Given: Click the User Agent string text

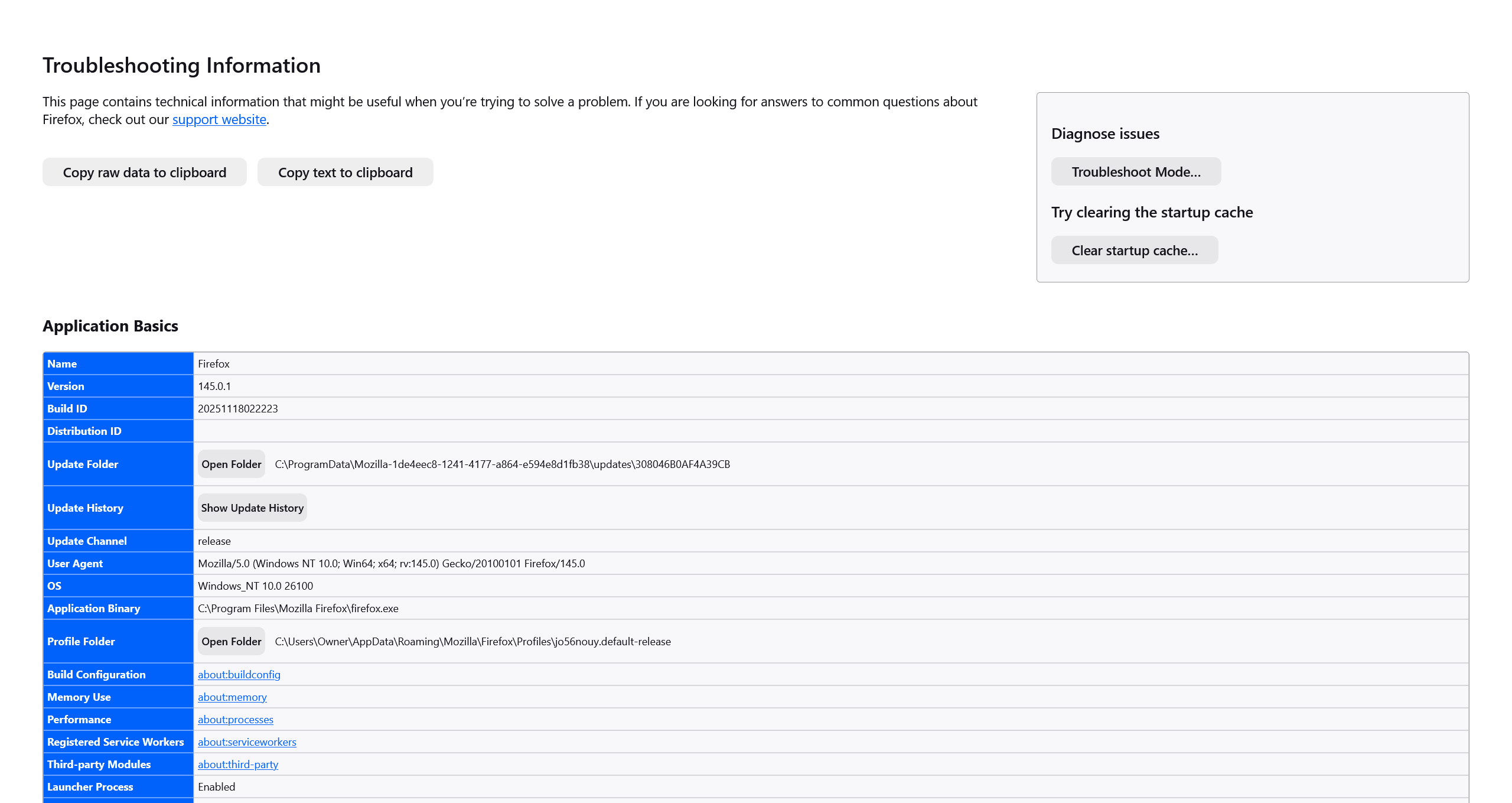Looking at the screenshot, I should pos(391,564).
